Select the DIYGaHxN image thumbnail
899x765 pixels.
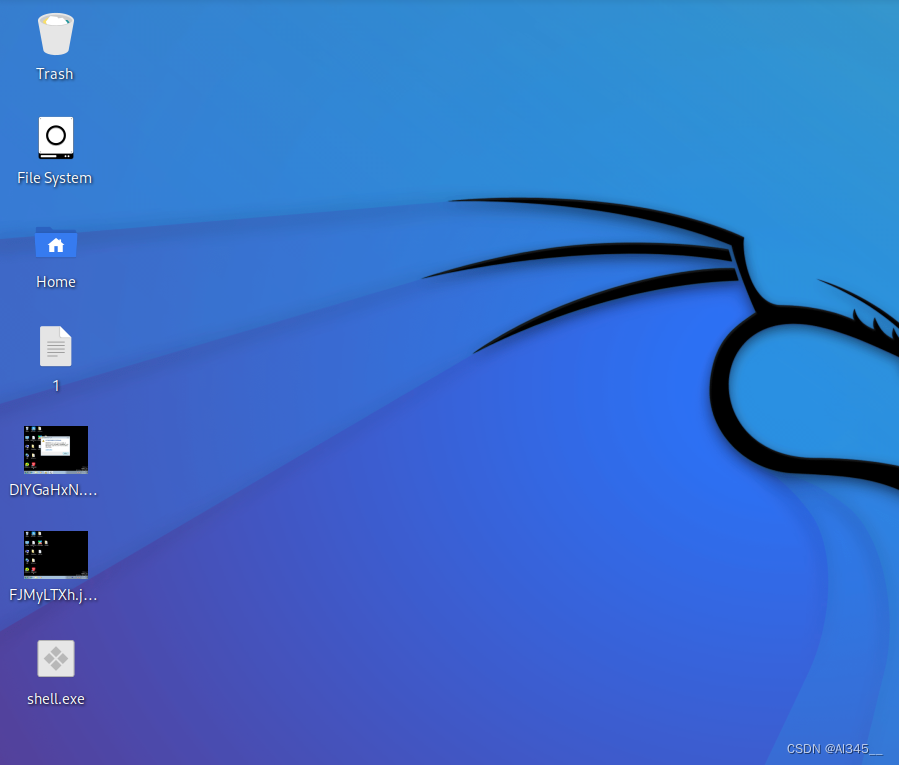point(56,450)
